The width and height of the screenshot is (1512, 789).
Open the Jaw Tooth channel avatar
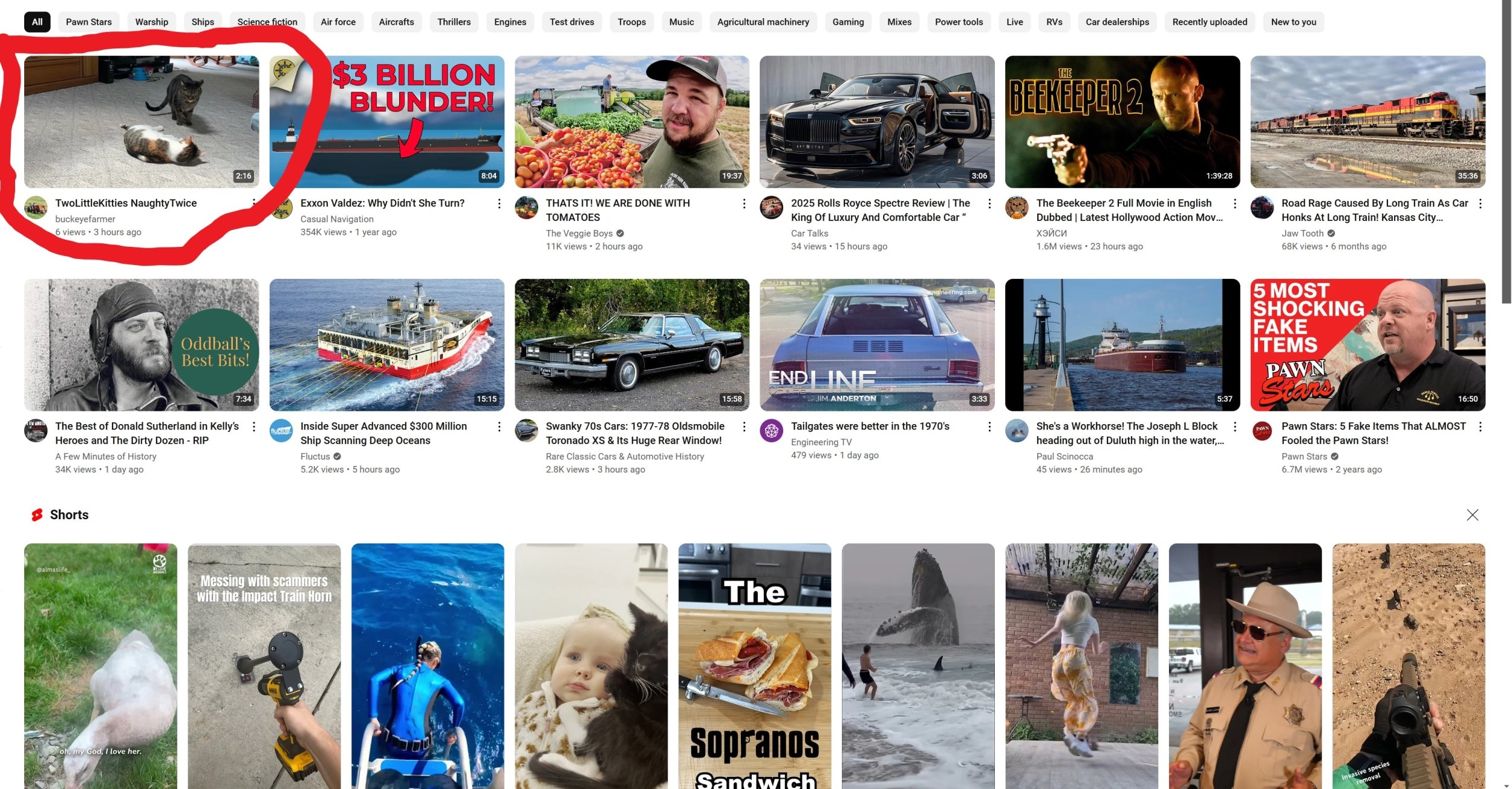point(1262,208)
